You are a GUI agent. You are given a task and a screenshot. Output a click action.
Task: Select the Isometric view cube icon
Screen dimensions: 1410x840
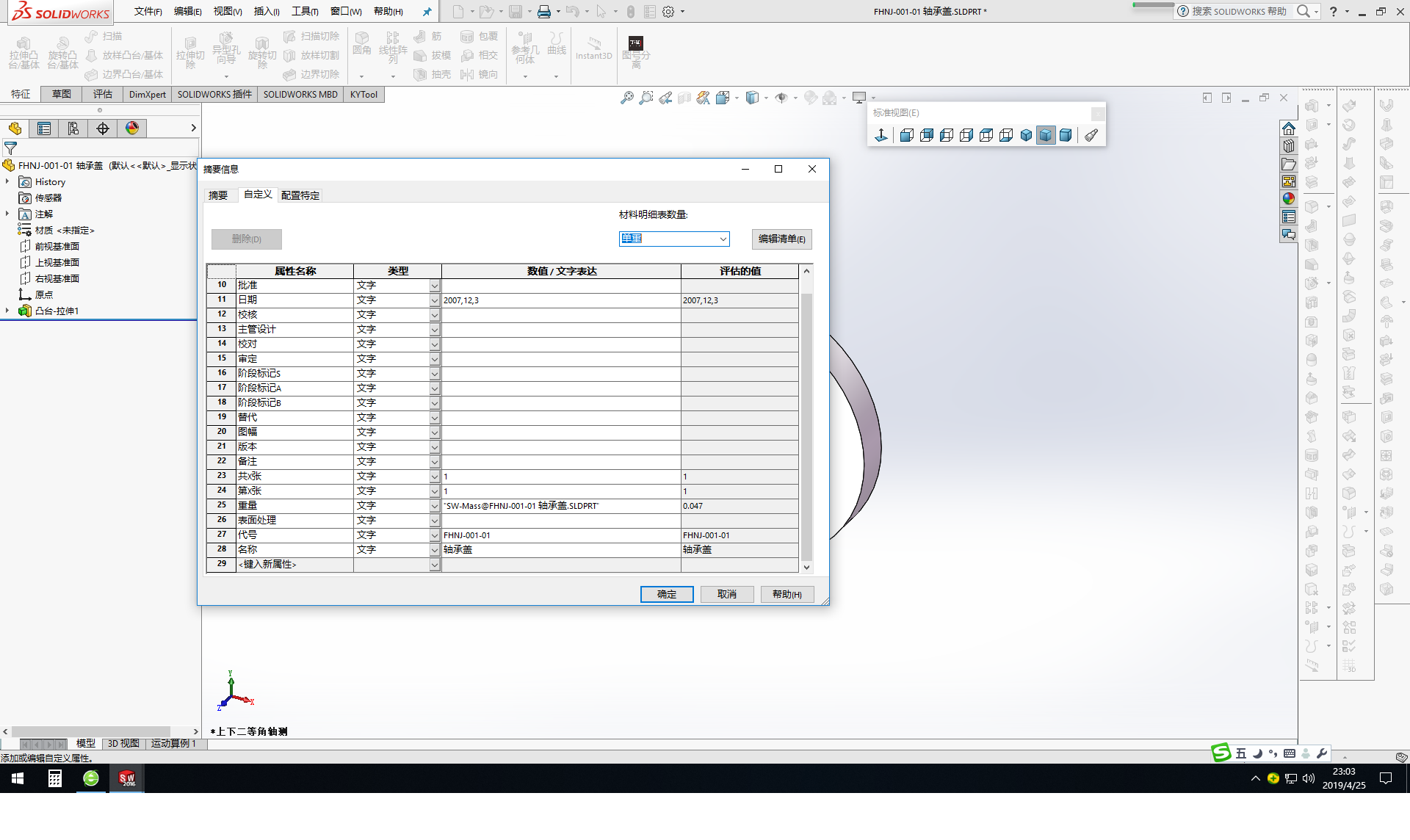coord(1026,135)
